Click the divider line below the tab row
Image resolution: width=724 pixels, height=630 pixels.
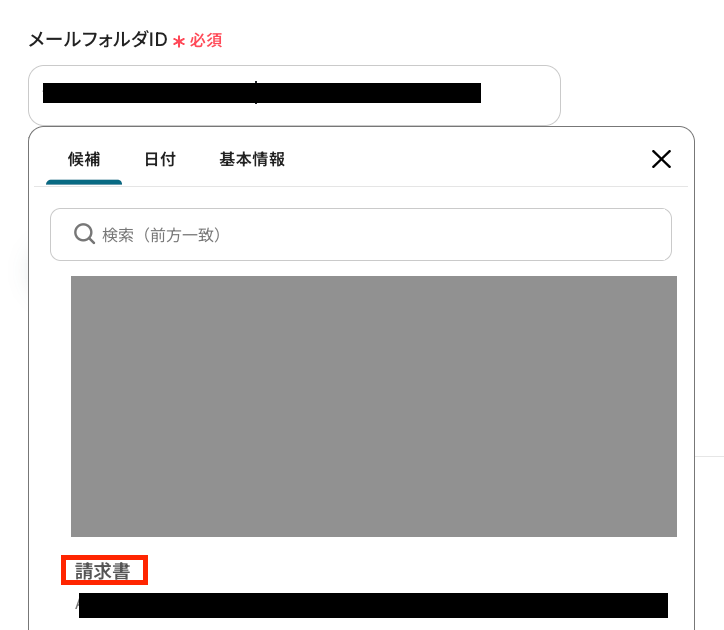coord(361,187)
